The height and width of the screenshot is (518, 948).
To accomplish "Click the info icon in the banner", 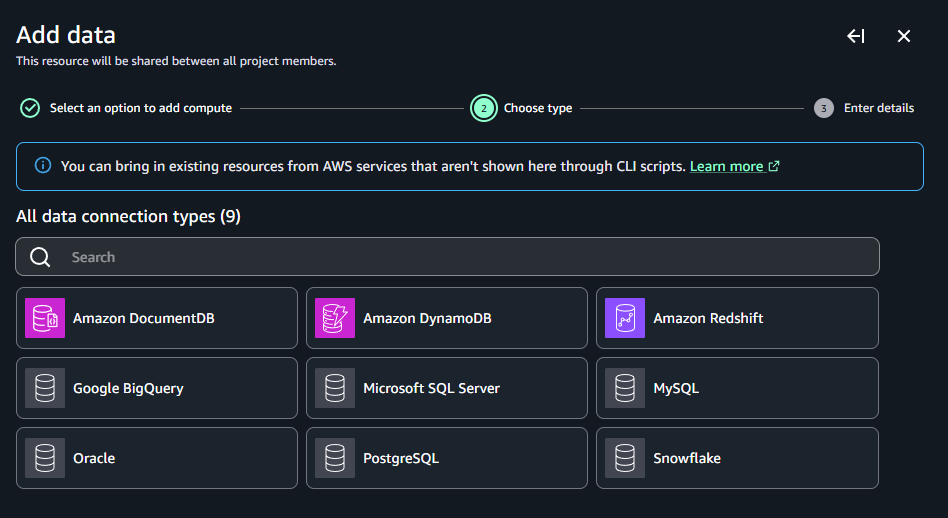I will click(43, 165).
